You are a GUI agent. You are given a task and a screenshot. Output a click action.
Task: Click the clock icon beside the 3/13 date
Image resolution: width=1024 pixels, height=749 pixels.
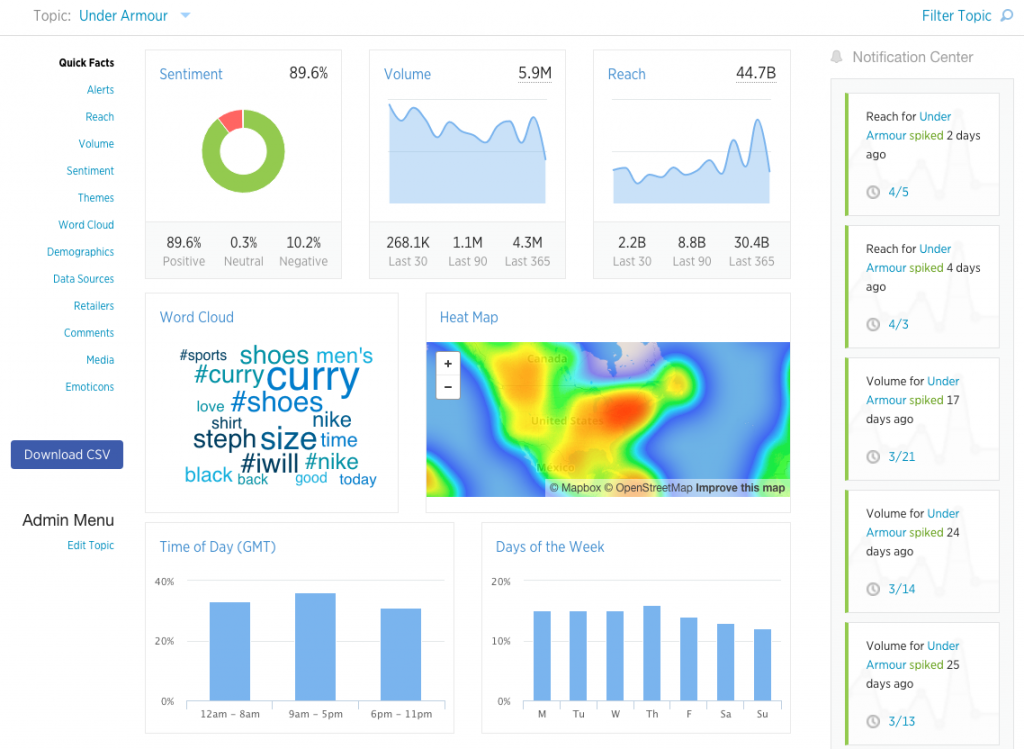873,722
